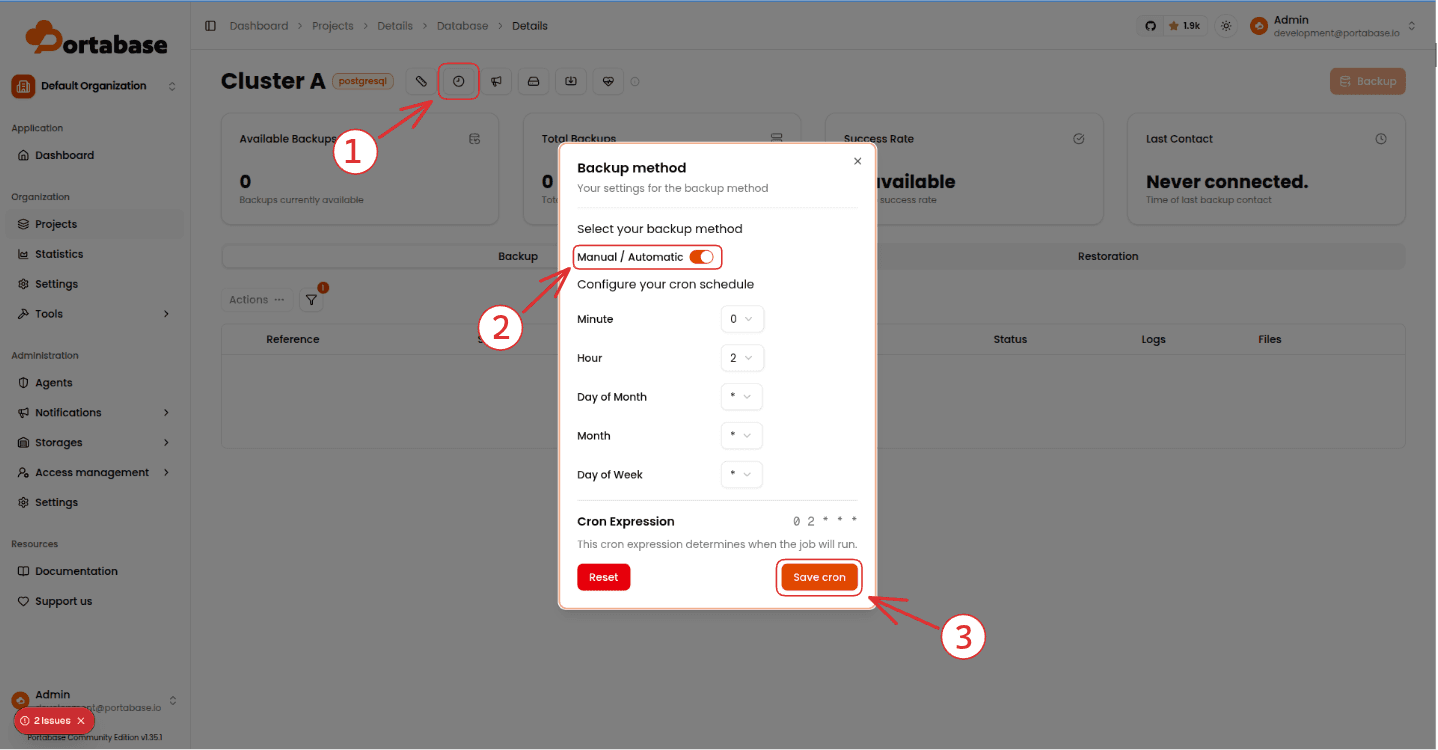Open the Documentation link in sidebar
1438x750 pixels.
[95, 572]
